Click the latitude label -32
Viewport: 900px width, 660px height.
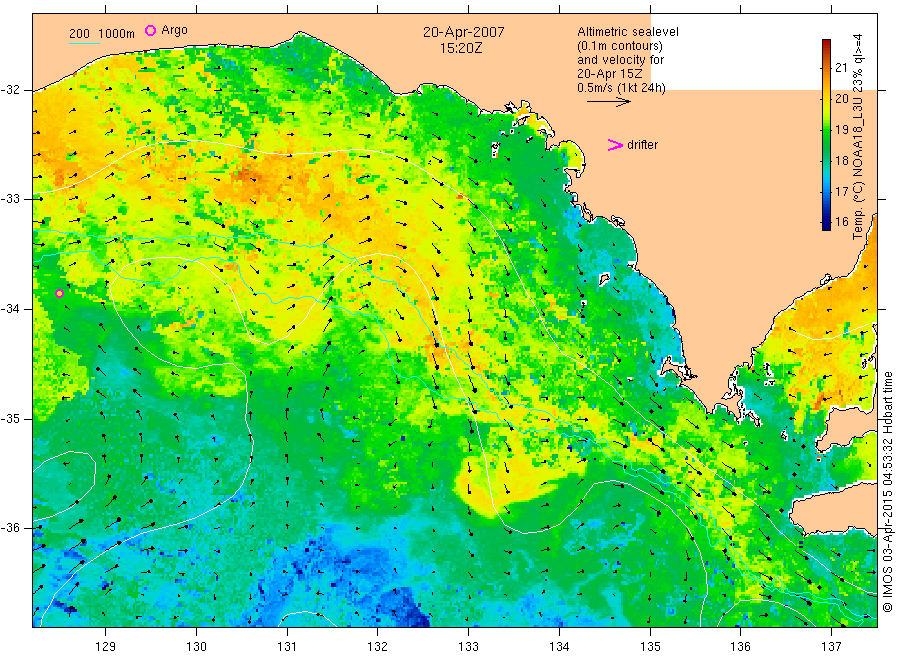10,90
